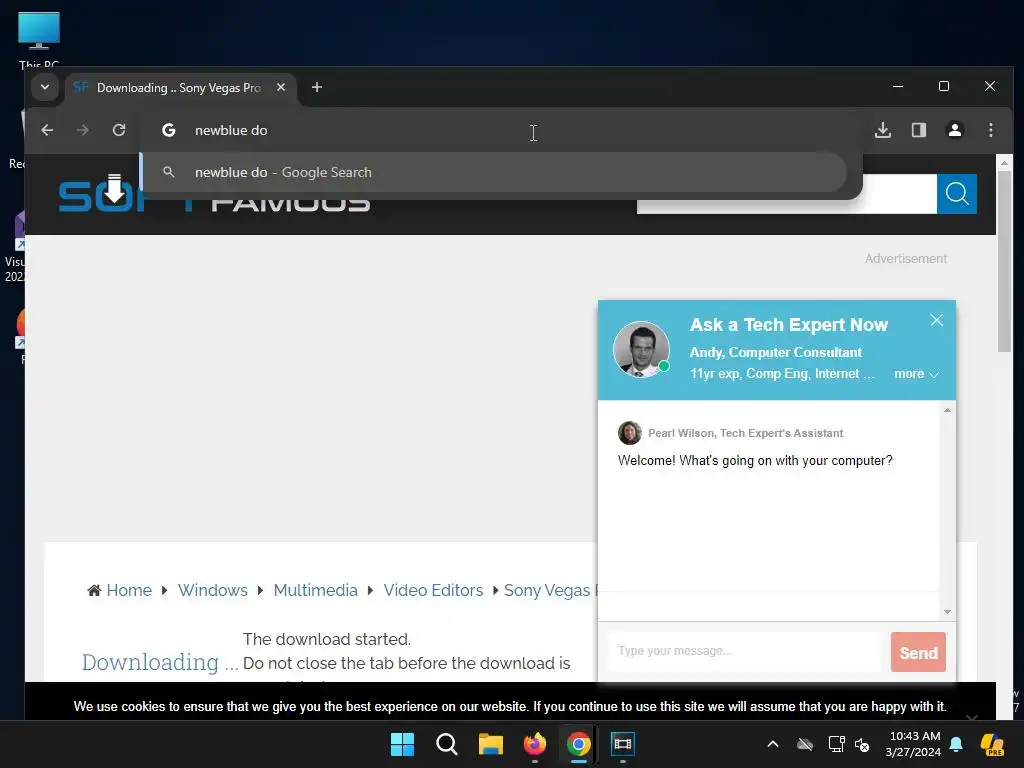Open the video editor taskbar icon
This screenshot has width=1024, height=768.
[x=622, y=744]
